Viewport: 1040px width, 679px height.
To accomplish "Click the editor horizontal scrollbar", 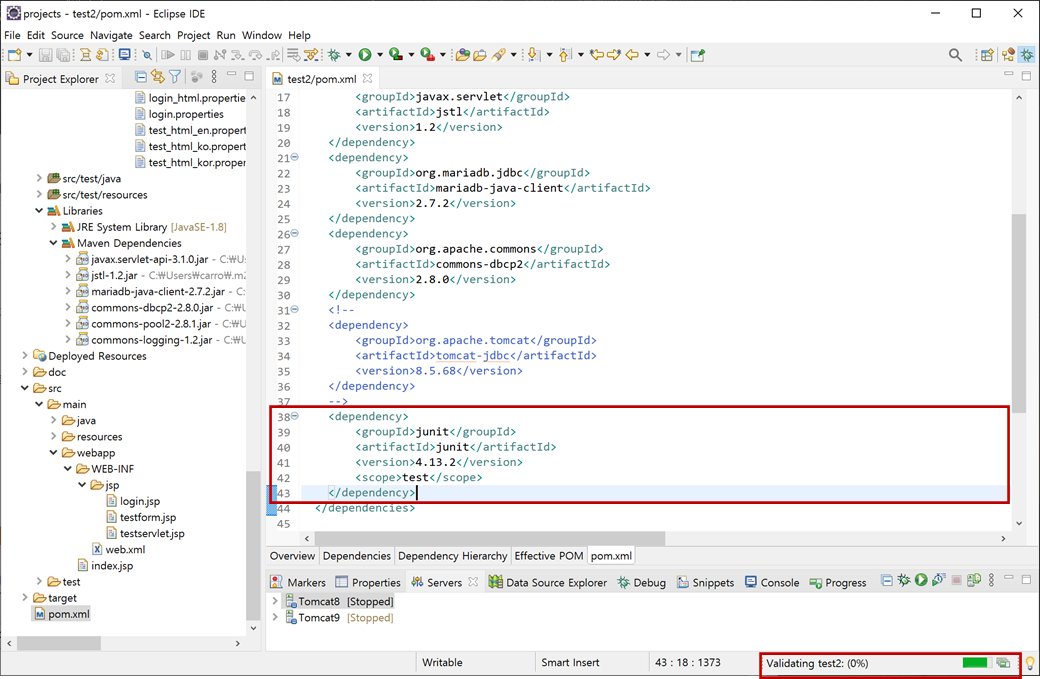I will point(489,538).
